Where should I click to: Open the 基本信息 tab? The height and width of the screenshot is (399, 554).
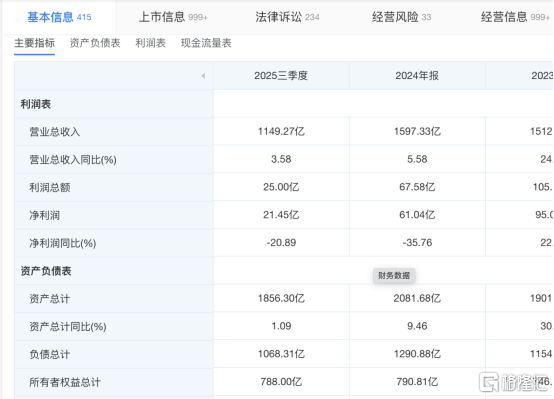coord(59,17)
